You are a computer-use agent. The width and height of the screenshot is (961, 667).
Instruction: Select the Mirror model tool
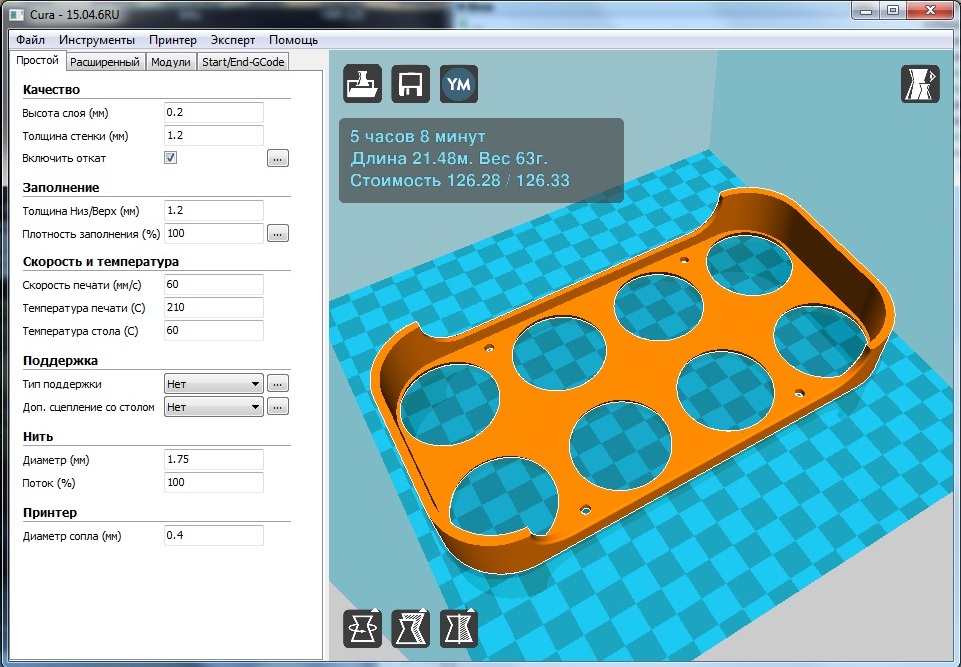pos(458,628)
